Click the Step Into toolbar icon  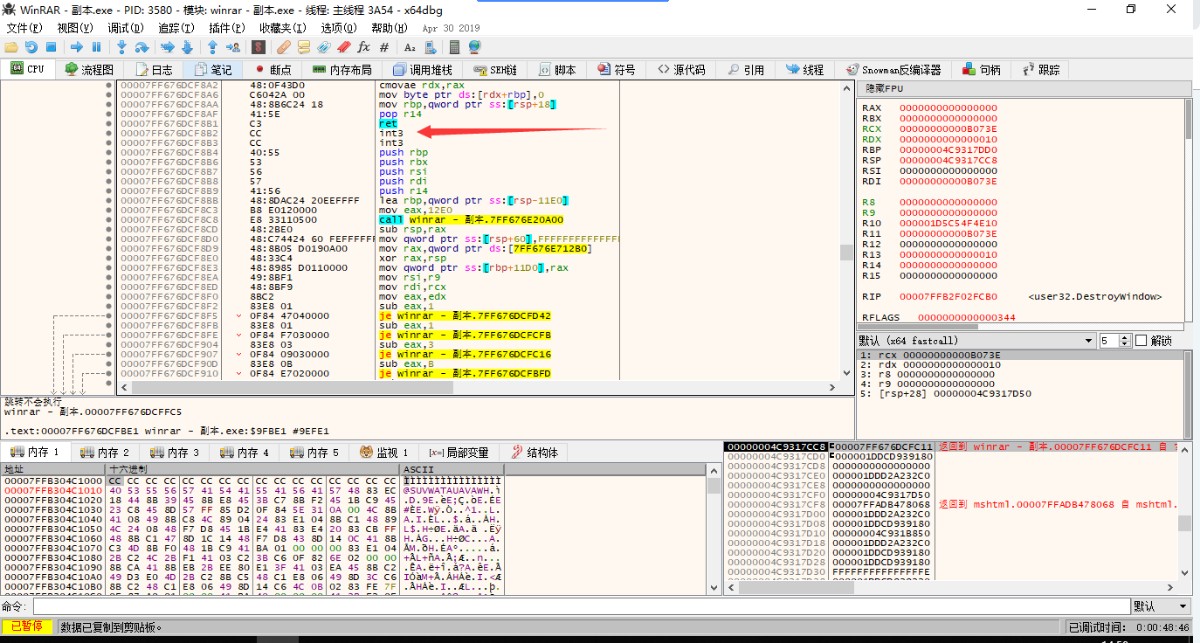(122, 47)
